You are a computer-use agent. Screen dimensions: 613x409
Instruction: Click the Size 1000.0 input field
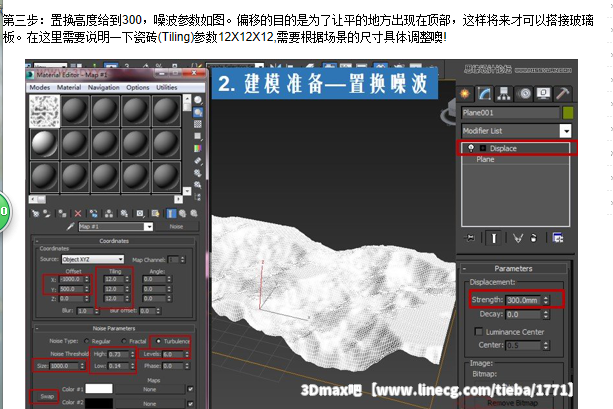64,366
